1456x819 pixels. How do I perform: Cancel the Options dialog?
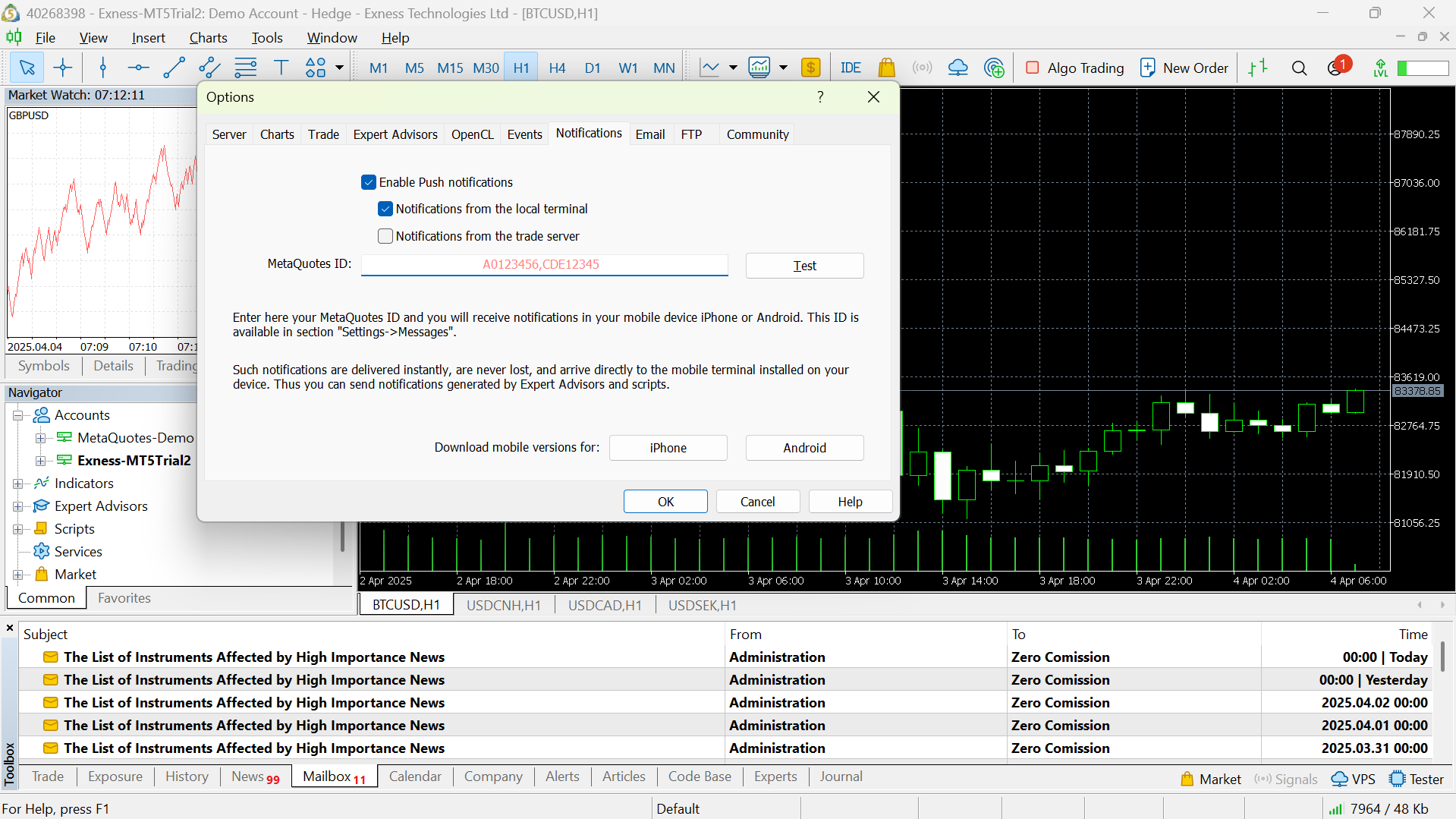click(x=757, y=502)
